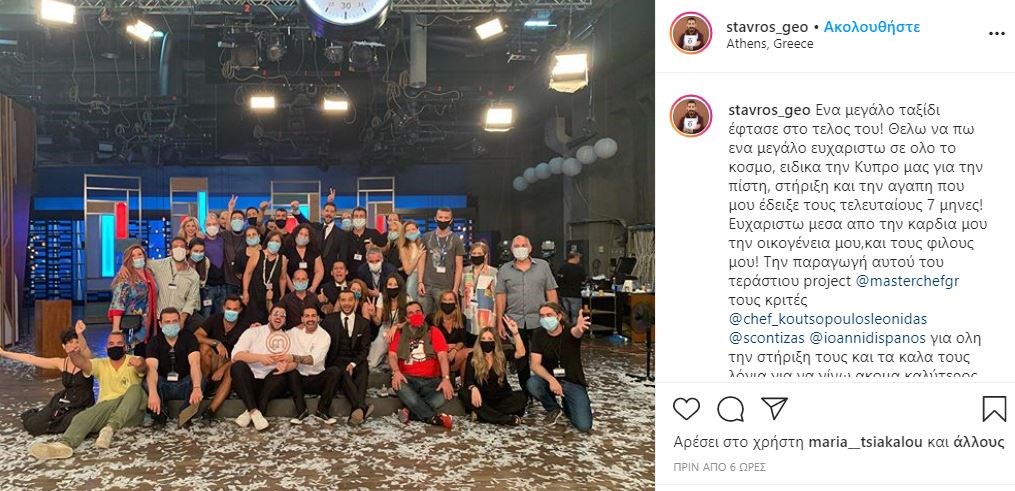Open stavros_geo username in the header

[767, 27]
